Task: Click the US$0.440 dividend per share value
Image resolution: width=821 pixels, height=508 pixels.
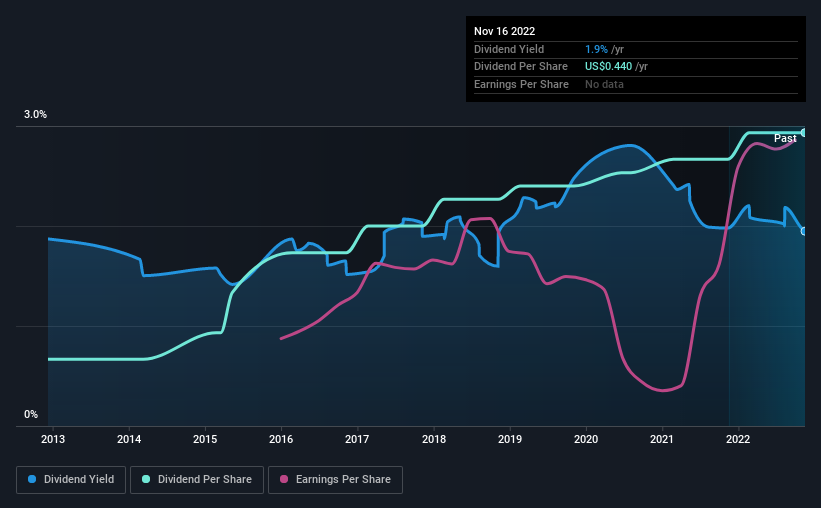Action: pyautogui.click(x=608, y=67)
